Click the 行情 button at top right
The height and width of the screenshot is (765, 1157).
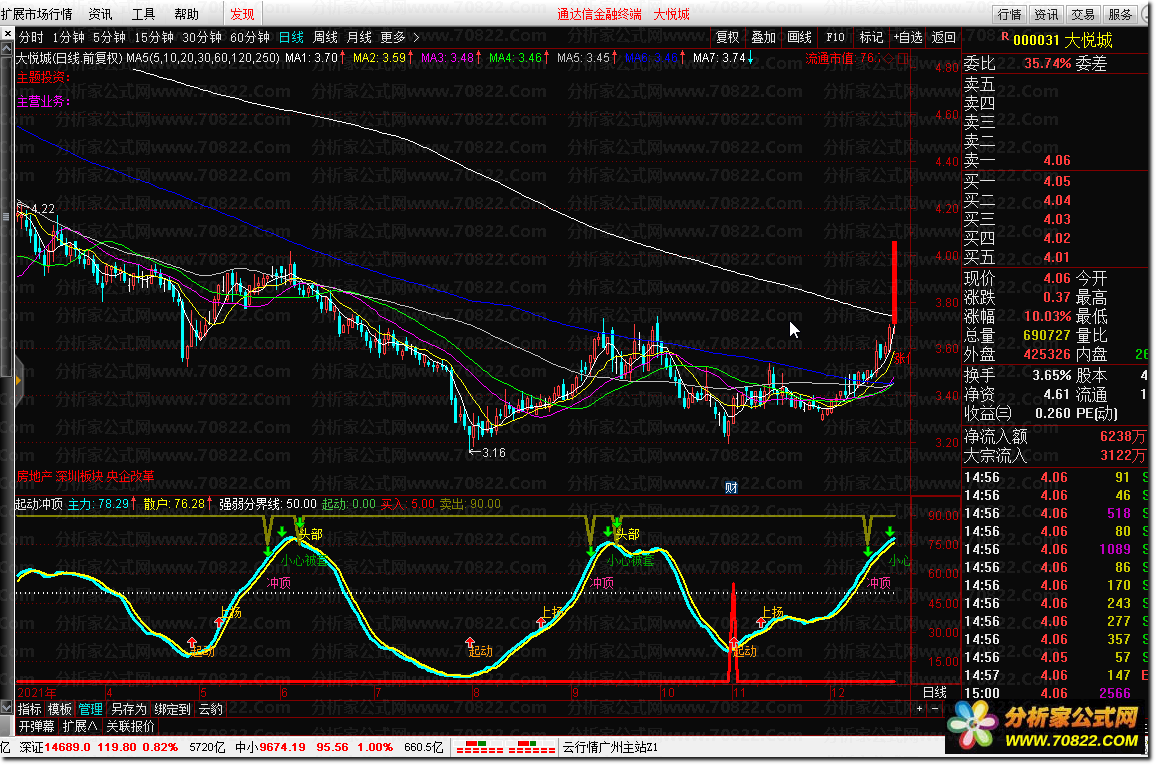pos(1009,14)
